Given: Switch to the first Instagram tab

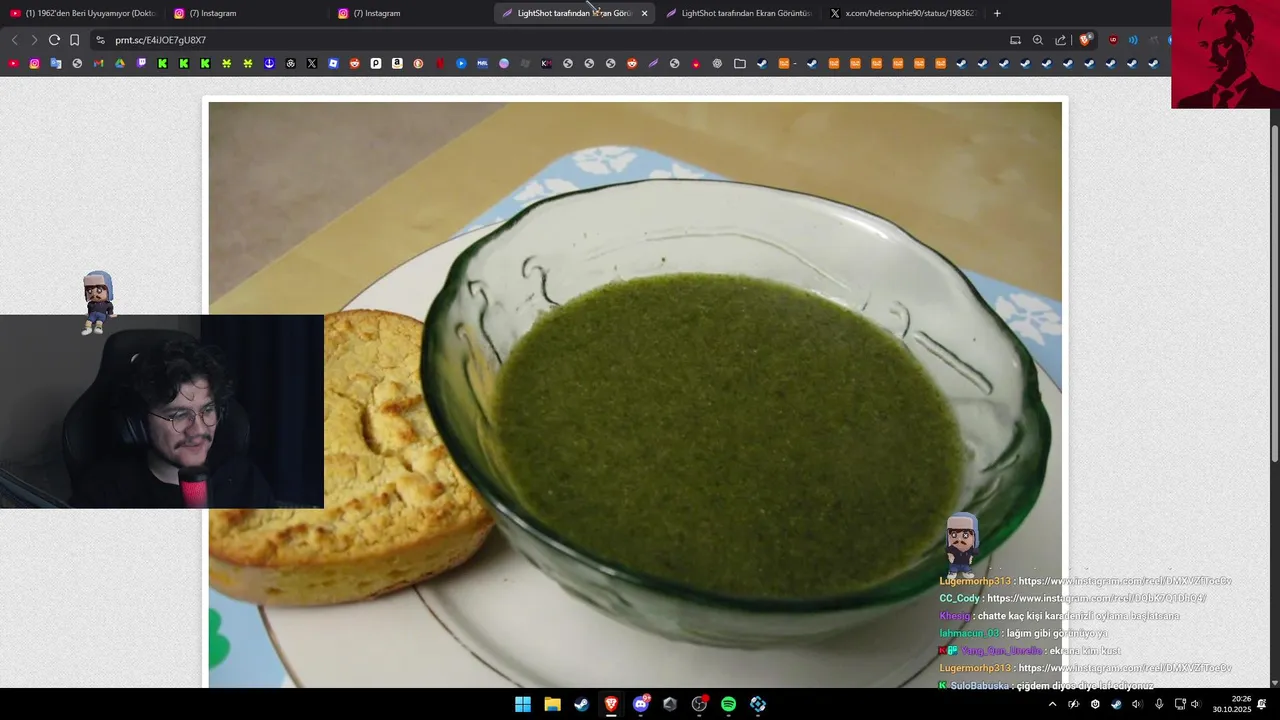Looking at the screenshot, I should 246,13.
